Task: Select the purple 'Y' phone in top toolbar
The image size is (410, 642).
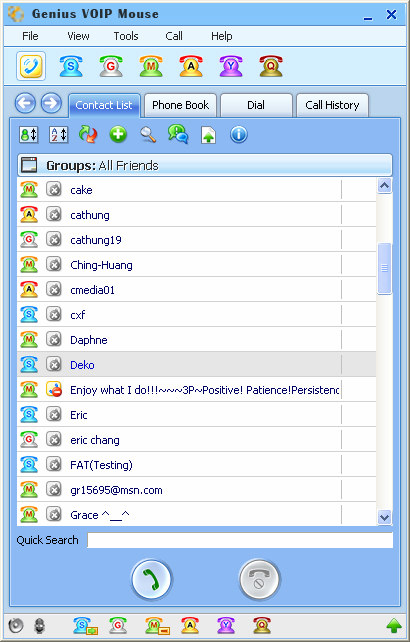Action: click(231, 66)
